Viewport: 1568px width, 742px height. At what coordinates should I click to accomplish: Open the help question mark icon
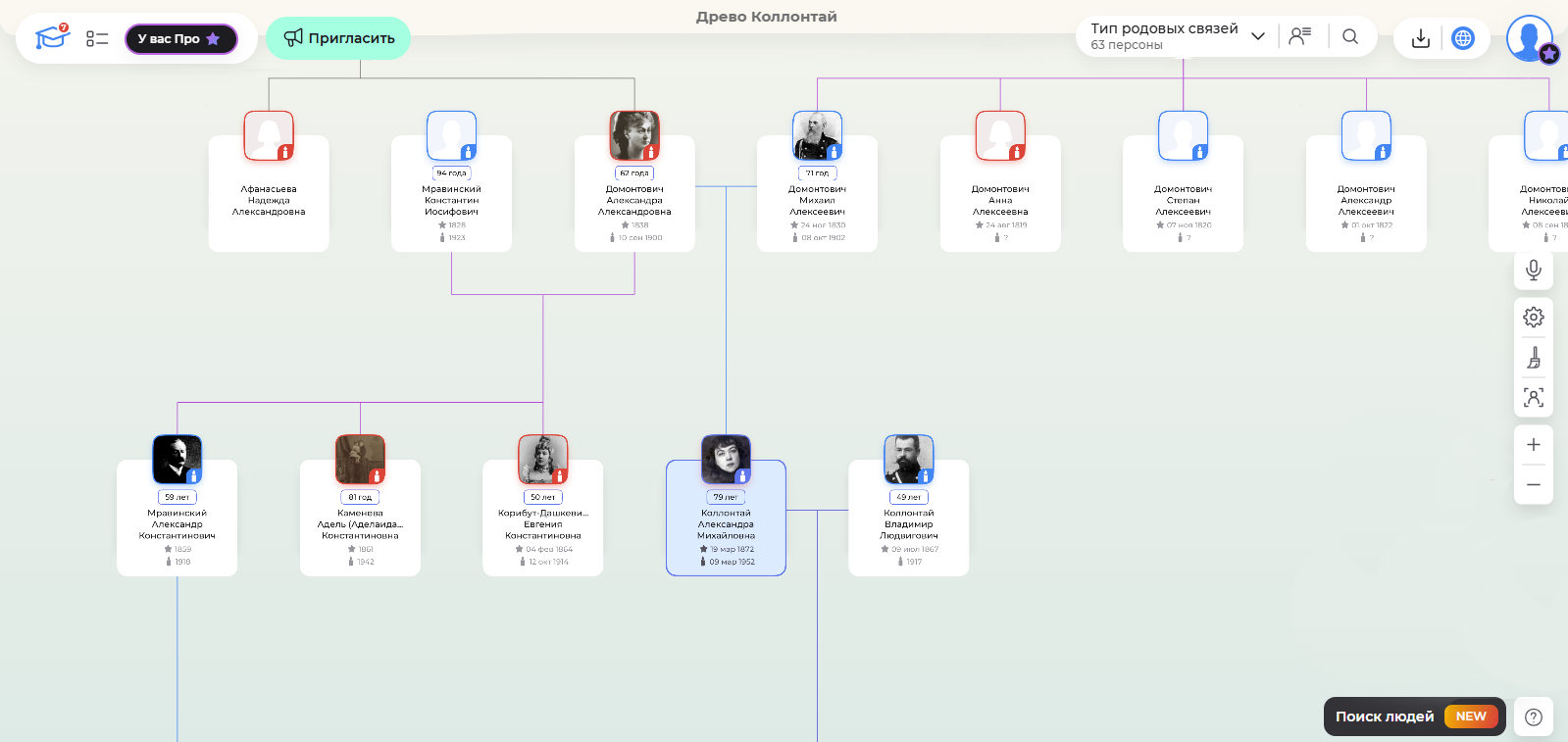pyautogui.click(x=1533, y=717)
